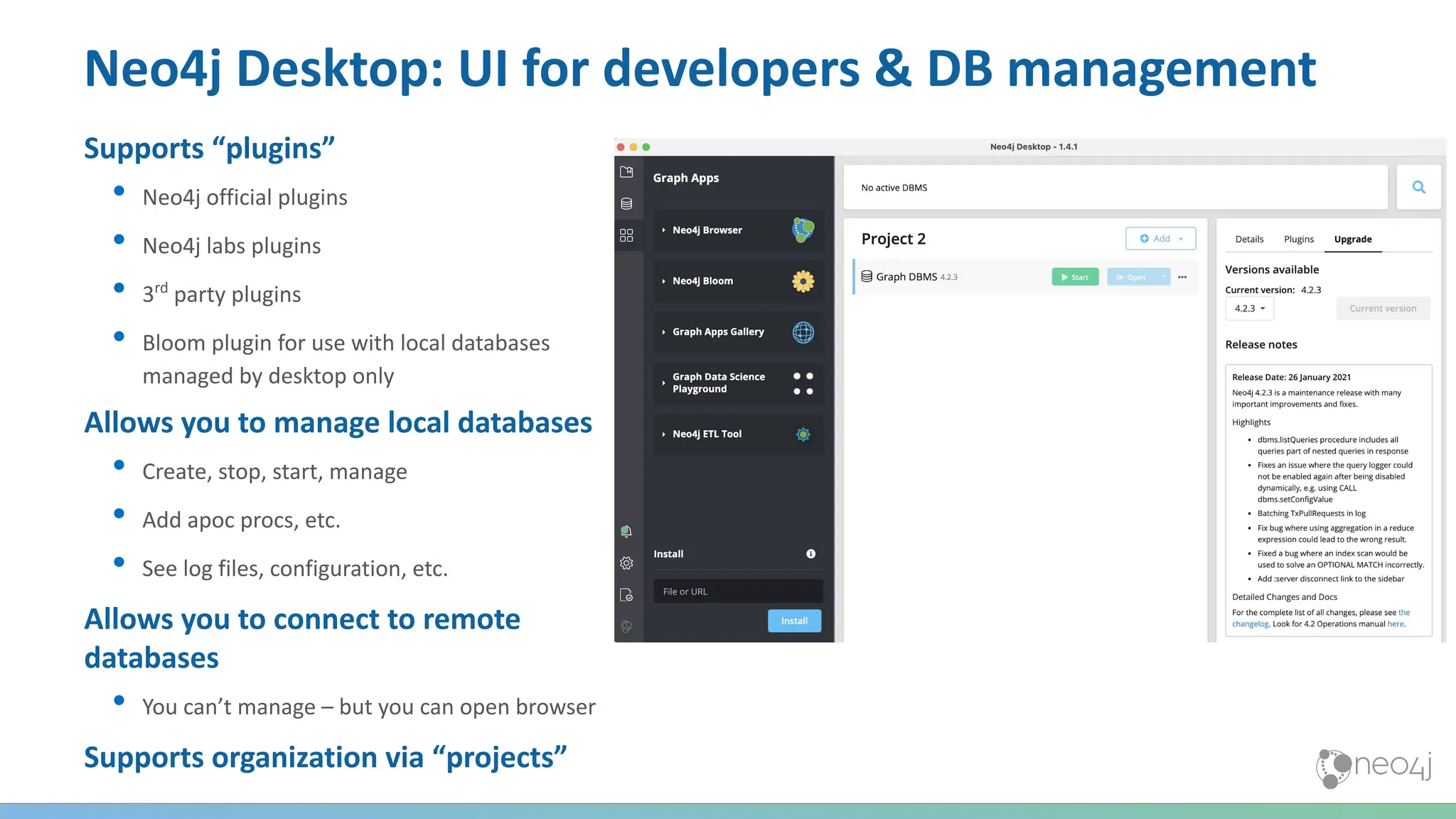
Task: Click the Current version: 4.2.3 label
Action: click(x=1273, y=290)
